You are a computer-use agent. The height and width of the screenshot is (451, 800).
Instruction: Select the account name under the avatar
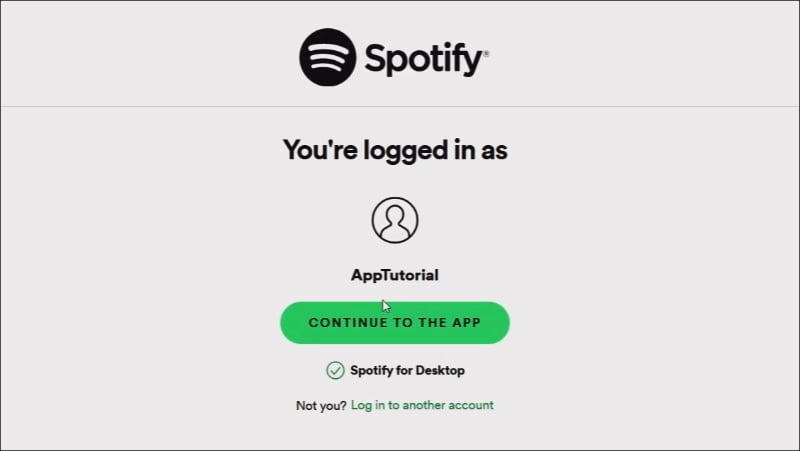(x=394, y=275)
